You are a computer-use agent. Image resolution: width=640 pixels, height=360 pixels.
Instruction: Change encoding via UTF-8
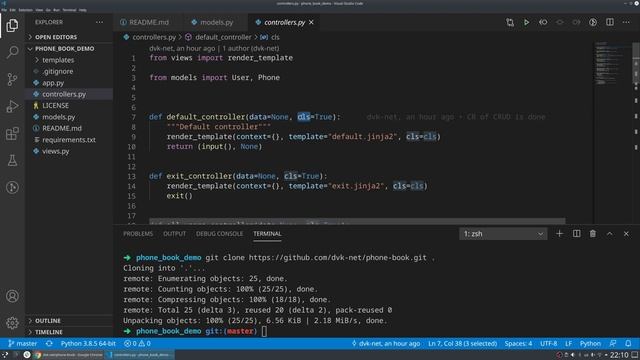[548, 344]
